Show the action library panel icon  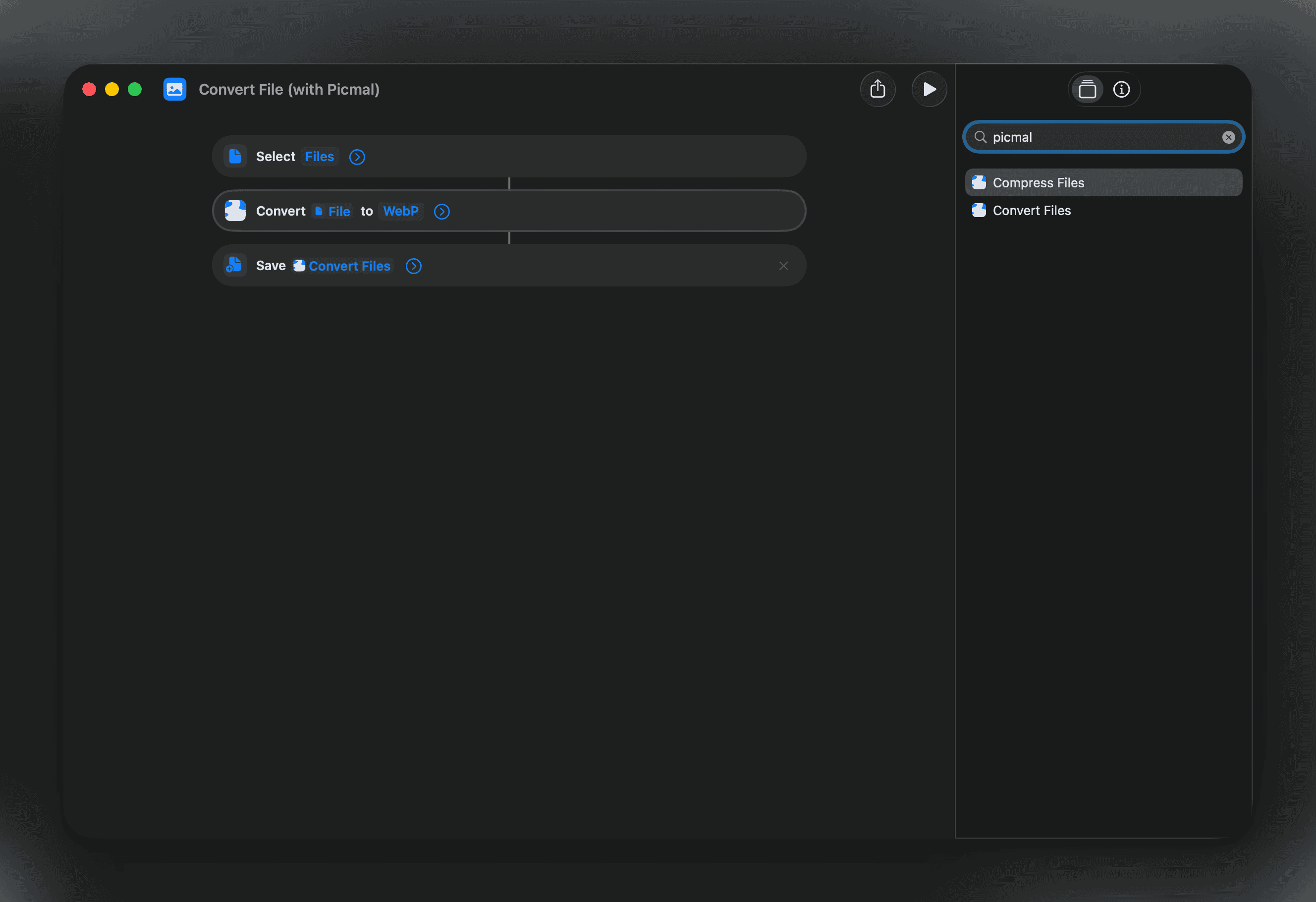click(x=1087, y=90)
